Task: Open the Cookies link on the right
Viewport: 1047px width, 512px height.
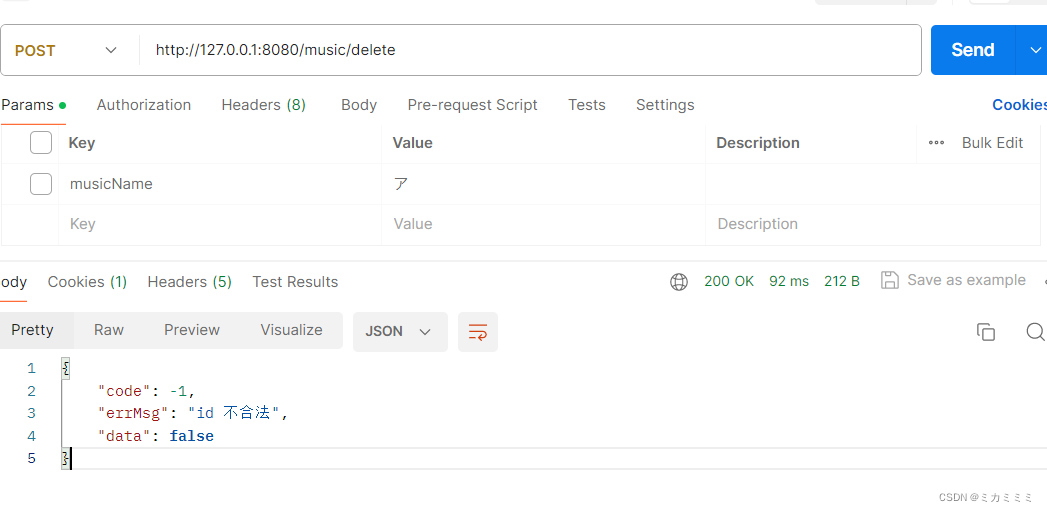Action: pyautogui.click(x=1019, y=105)
